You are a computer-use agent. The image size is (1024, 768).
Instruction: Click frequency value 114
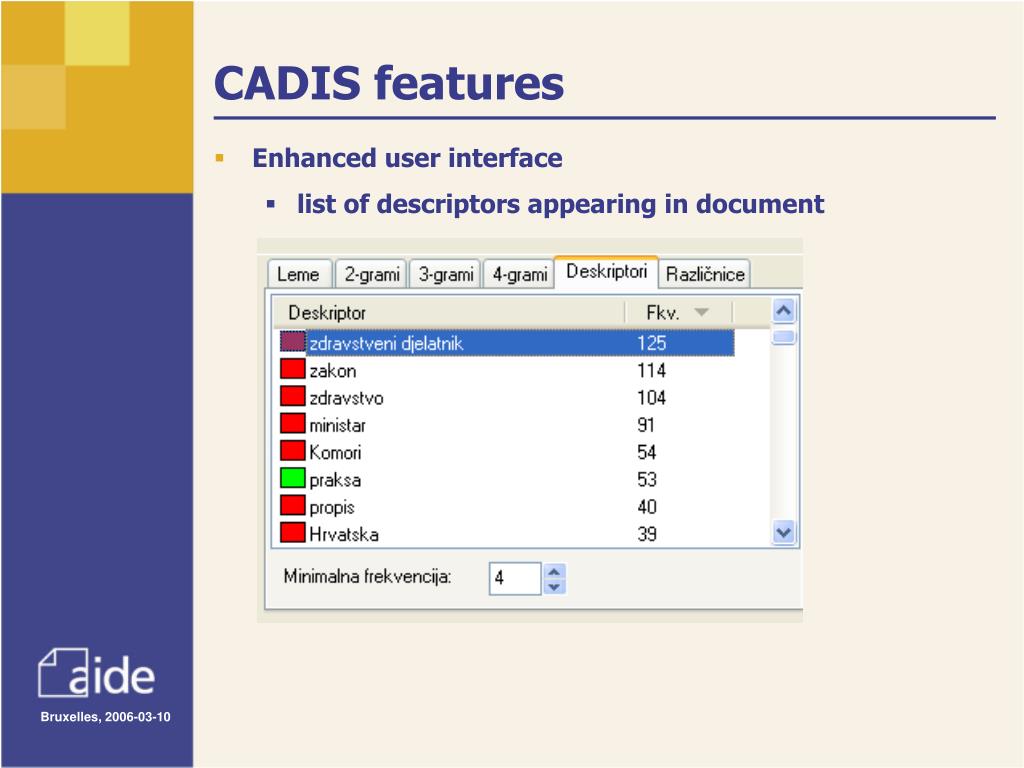(651, 371)
